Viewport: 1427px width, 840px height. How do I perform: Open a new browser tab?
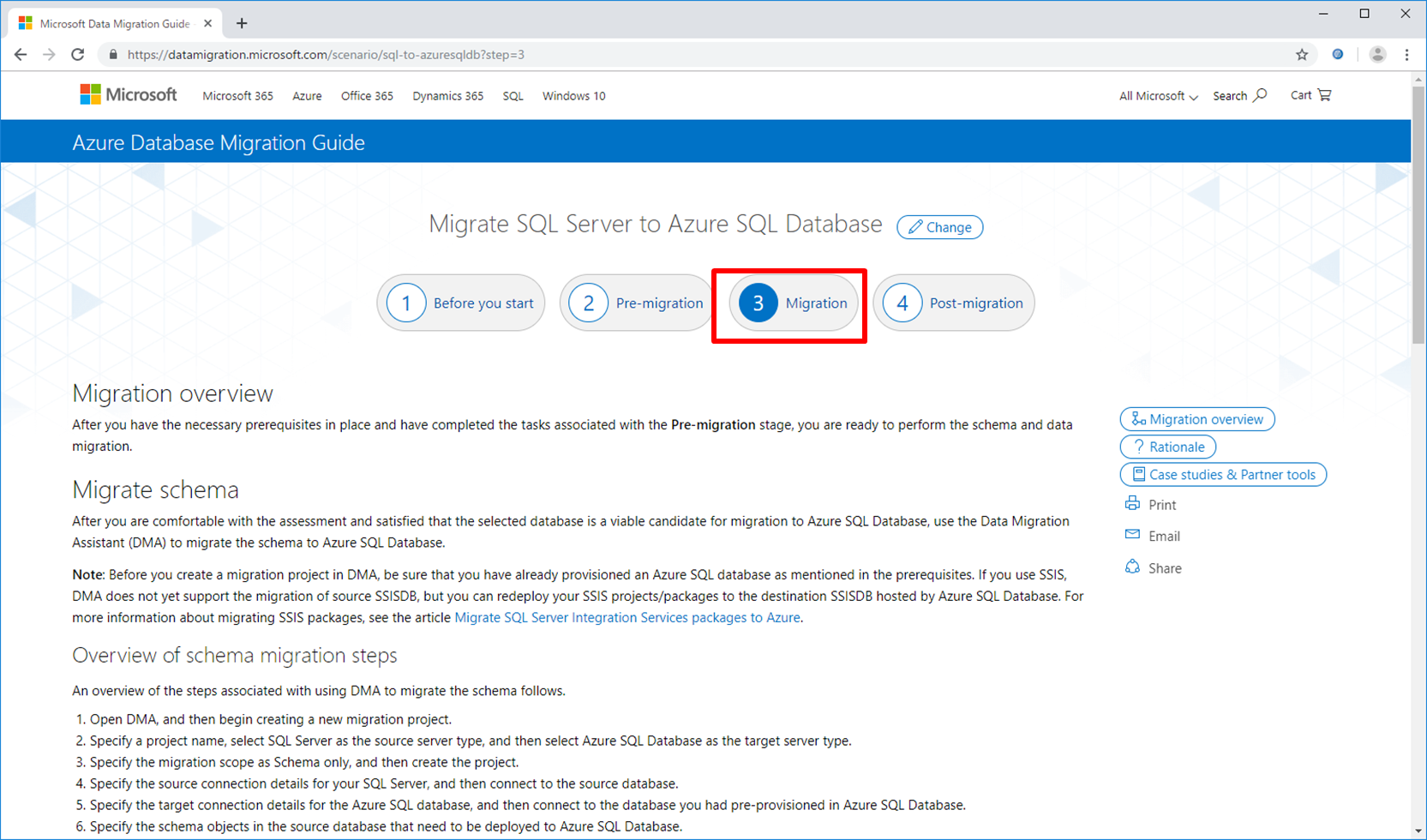[242, 23]
